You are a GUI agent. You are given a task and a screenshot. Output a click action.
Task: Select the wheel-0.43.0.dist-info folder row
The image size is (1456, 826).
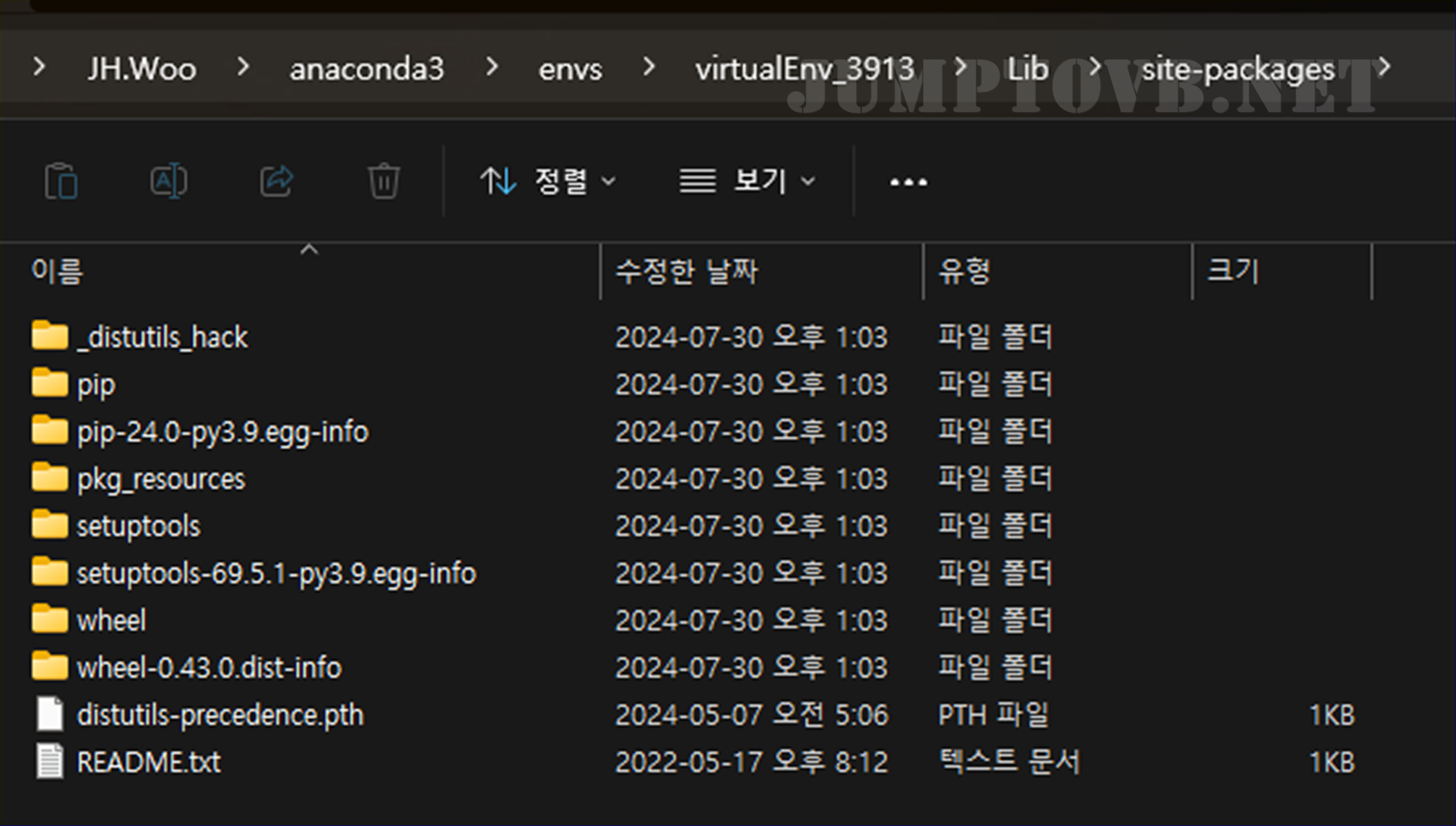[x=209, y=668]
